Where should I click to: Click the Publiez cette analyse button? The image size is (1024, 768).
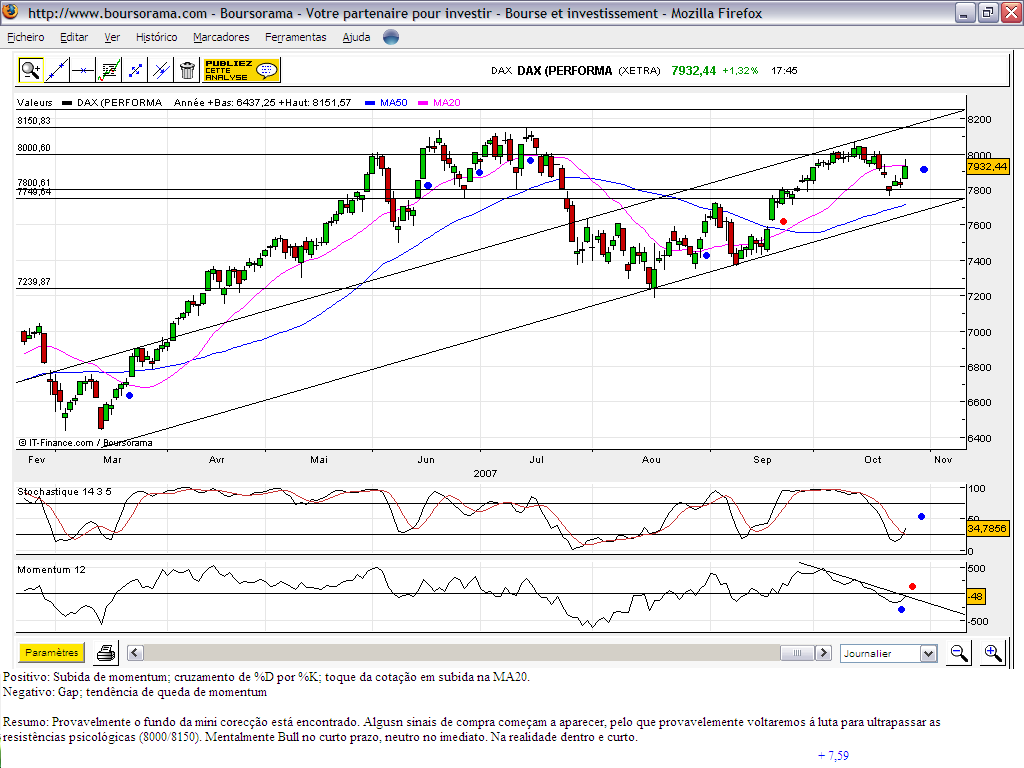pyautogui.click(x=241, y=70)
